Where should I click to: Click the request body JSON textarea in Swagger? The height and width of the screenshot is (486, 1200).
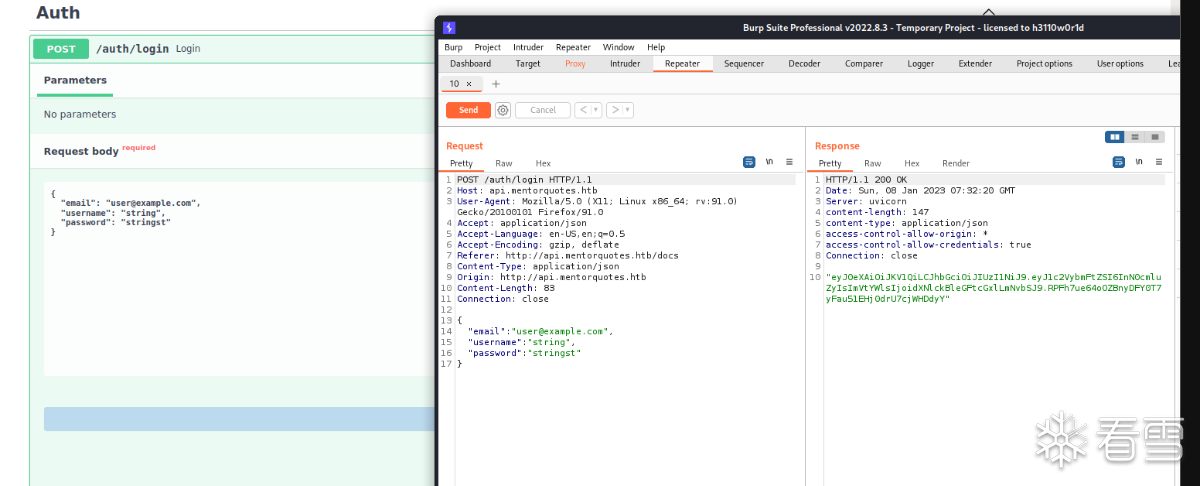click(240, 279)
